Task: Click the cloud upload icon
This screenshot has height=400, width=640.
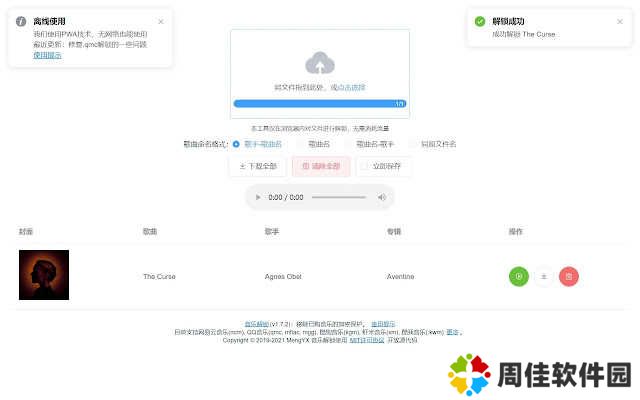Action: [x=320, y=65]
